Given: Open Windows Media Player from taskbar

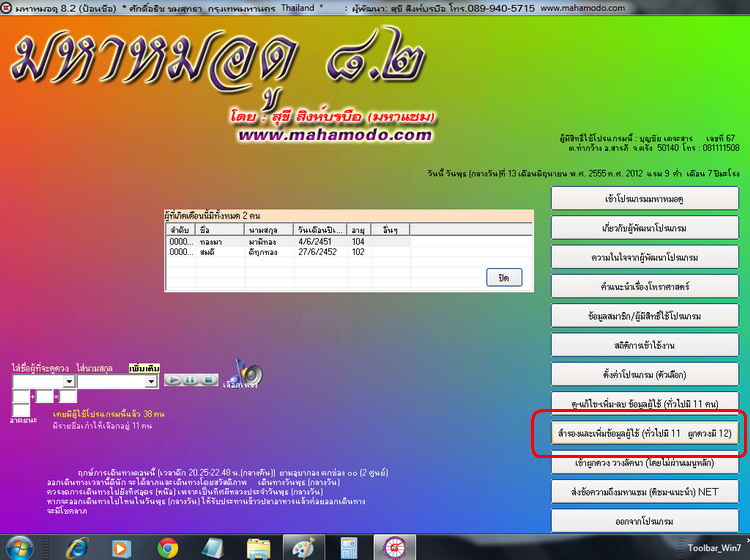Looking at the screenshot, I should [121, 548].
